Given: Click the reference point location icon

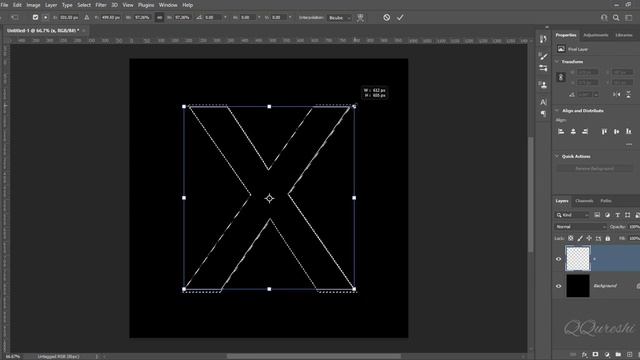Looking at the screenshot, I should click(x=45, y=18).
